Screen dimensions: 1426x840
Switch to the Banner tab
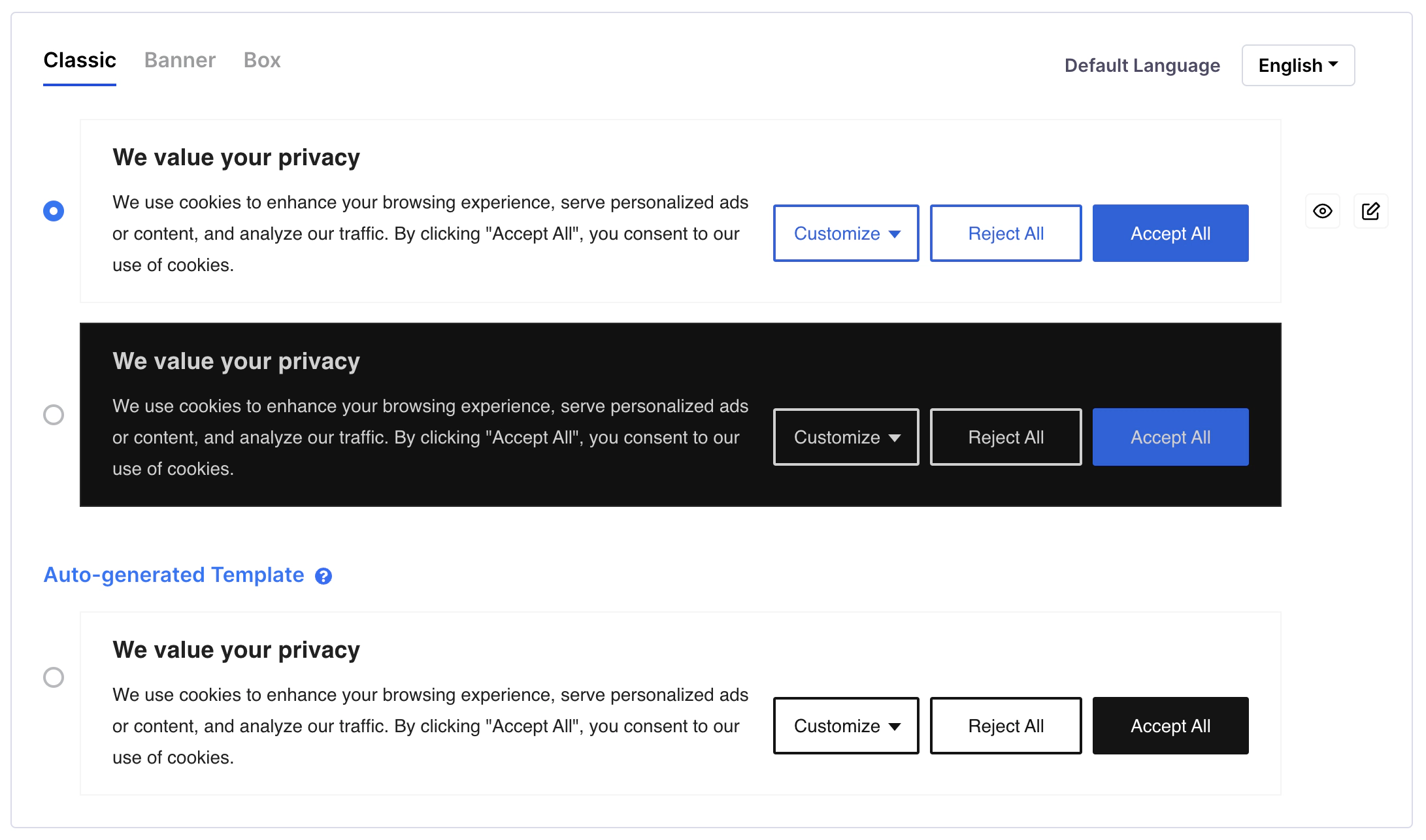point(180,60)
